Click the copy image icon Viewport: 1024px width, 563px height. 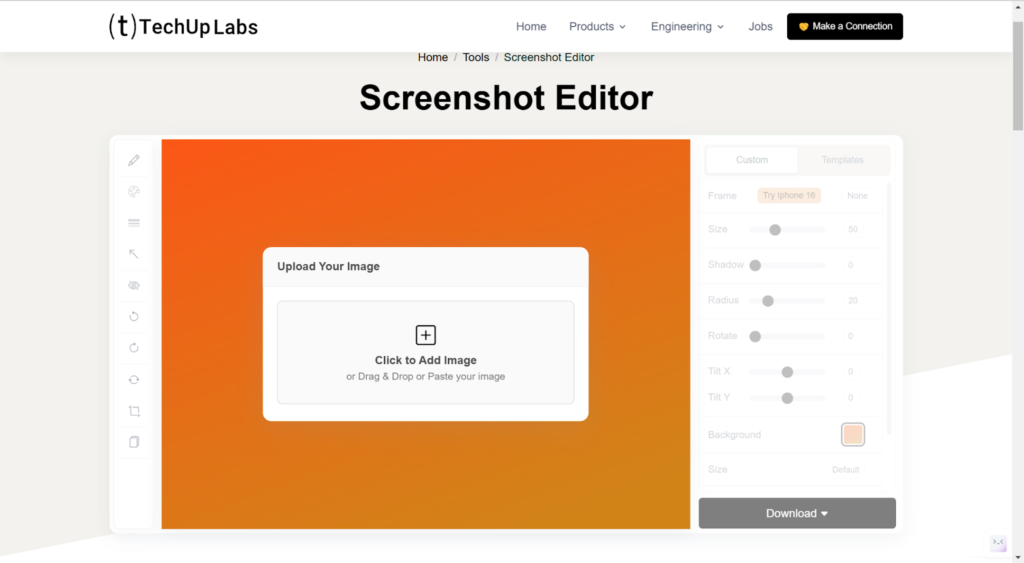134,442
